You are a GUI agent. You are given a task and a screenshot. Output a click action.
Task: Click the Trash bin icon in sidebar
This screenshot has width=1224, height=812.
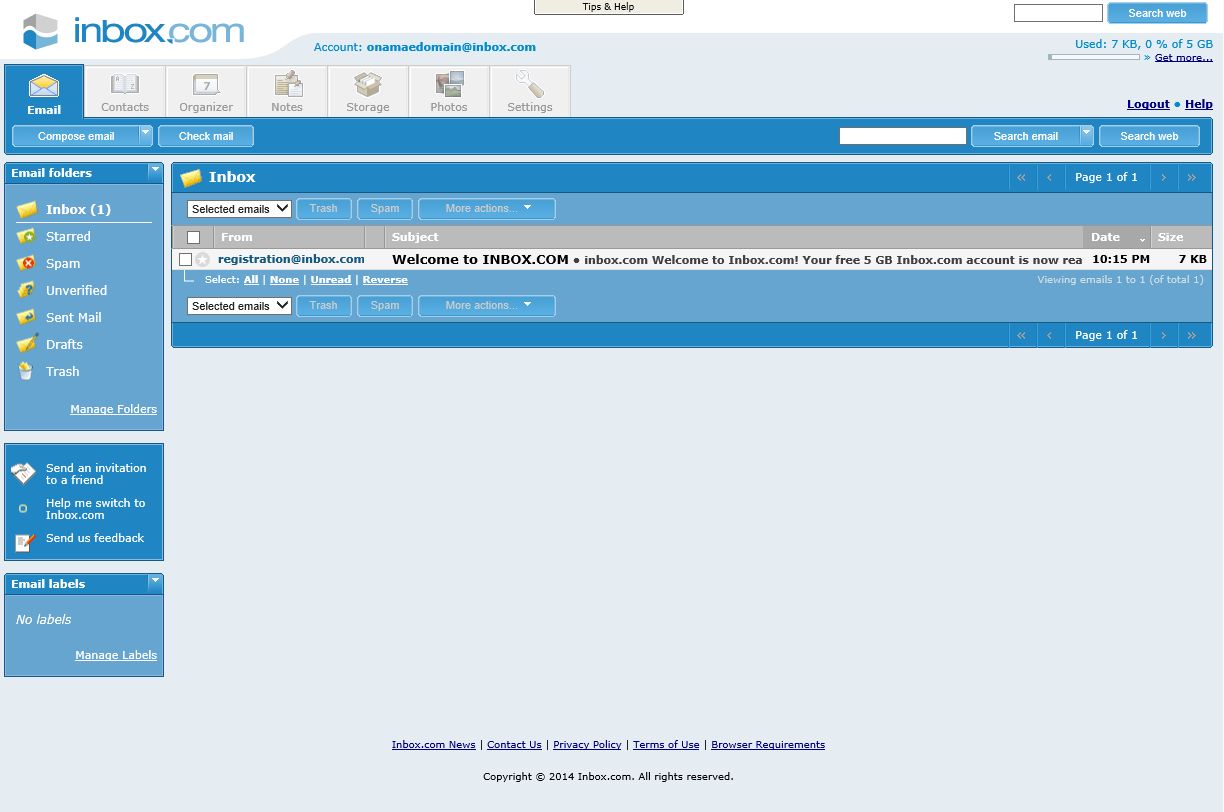tap(26, 371)
